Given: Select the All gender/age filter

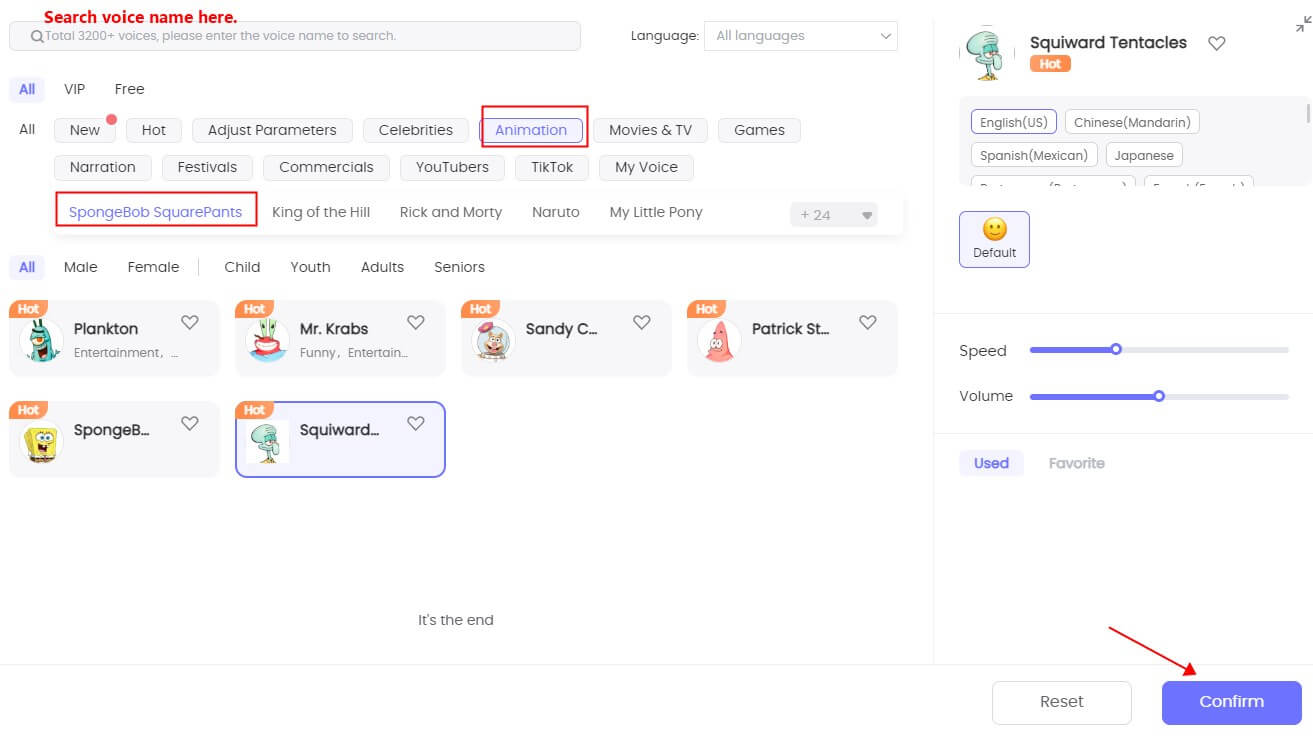Looking at the screenshot, I should pyautogui.click(x=27, y=267).
